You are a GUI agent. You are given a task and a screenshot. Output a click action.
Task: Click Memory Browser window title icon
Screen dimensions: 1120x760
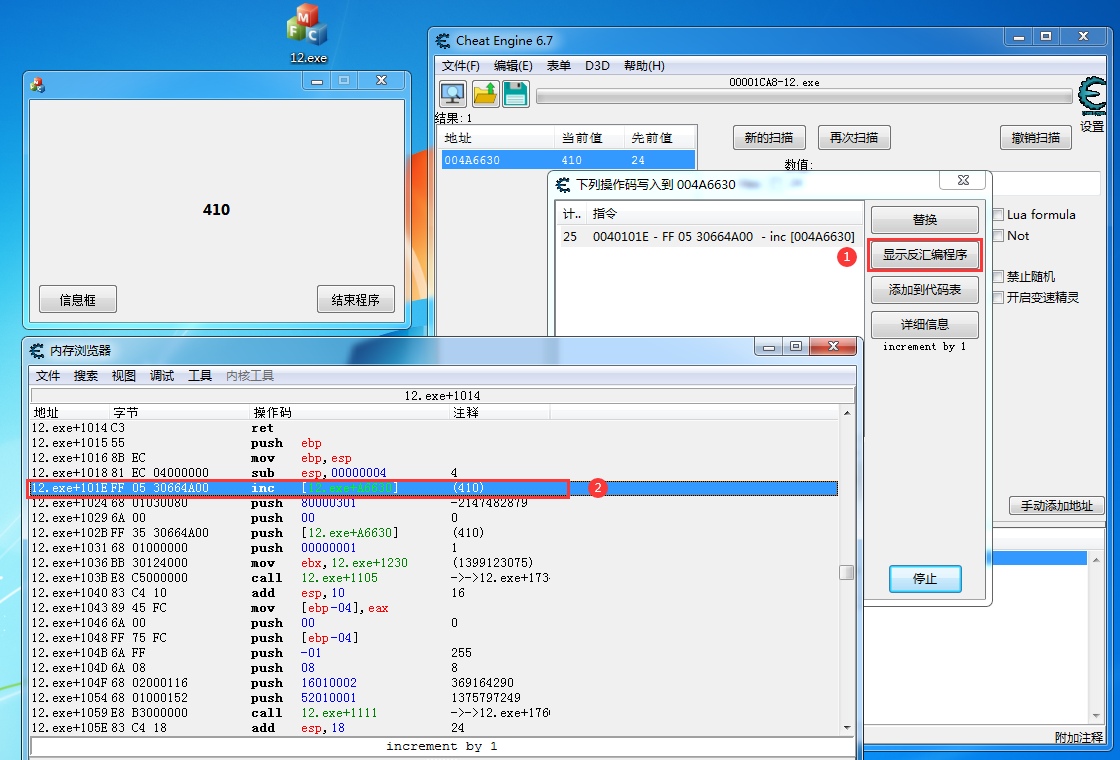click(x=36, y=351)
